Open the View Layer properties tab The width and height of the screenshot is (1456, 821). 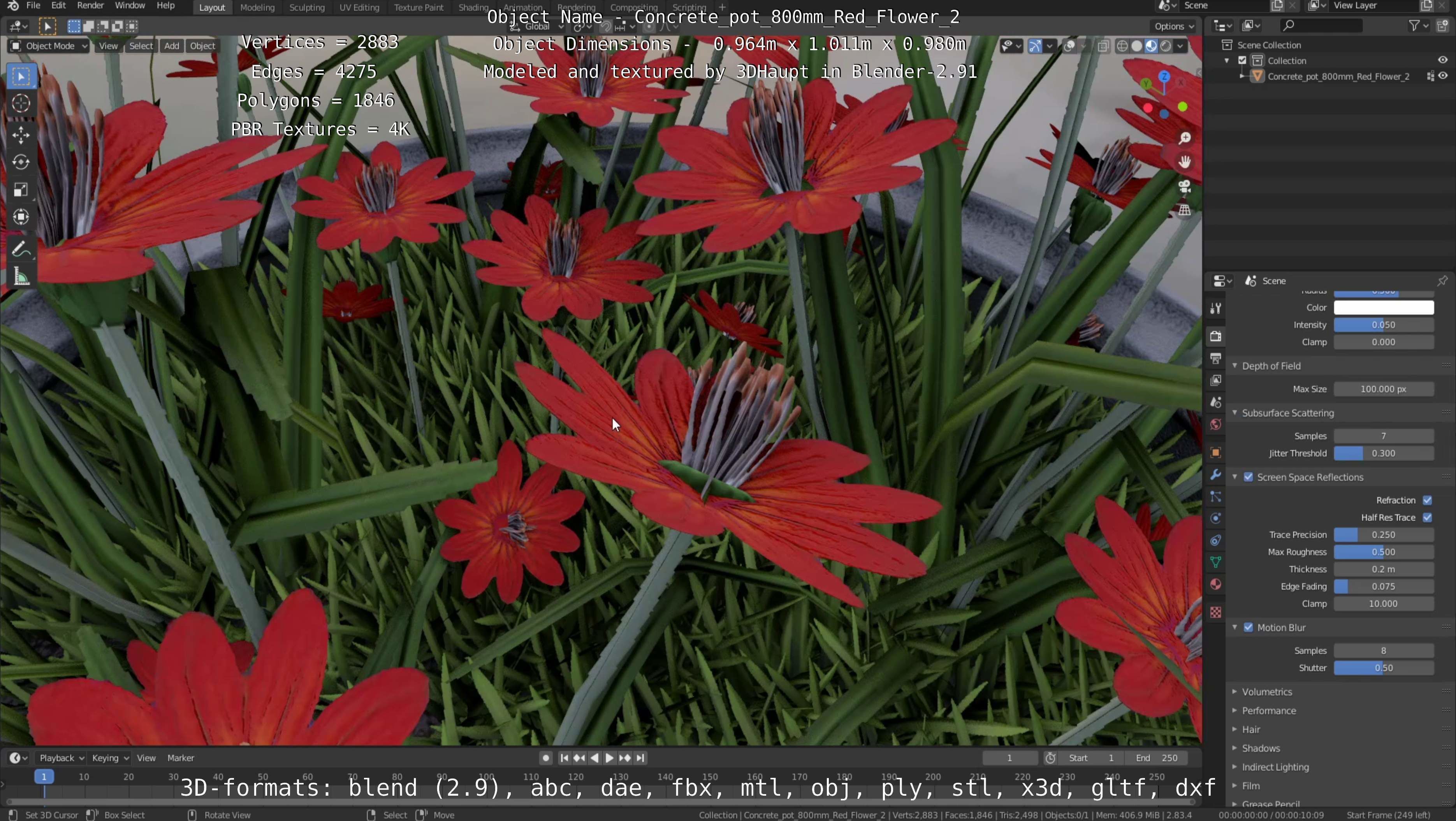[x=1216, y=380]
